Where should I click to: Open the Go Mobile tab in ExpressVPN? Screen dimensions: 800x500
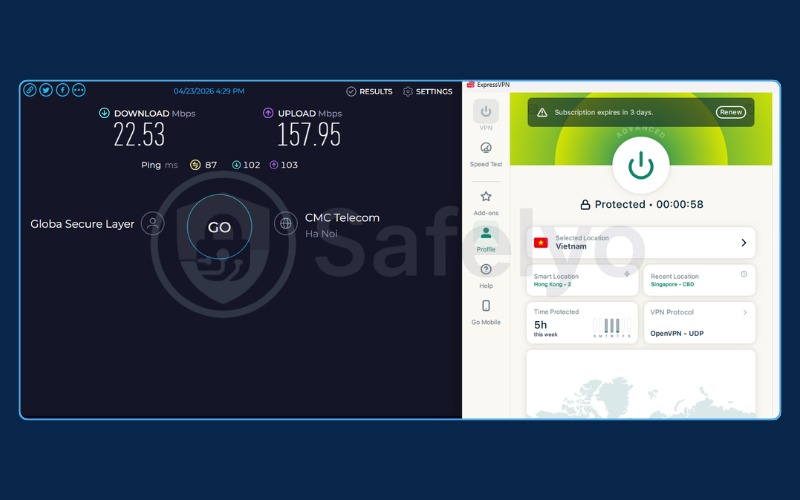click(486, 312)
